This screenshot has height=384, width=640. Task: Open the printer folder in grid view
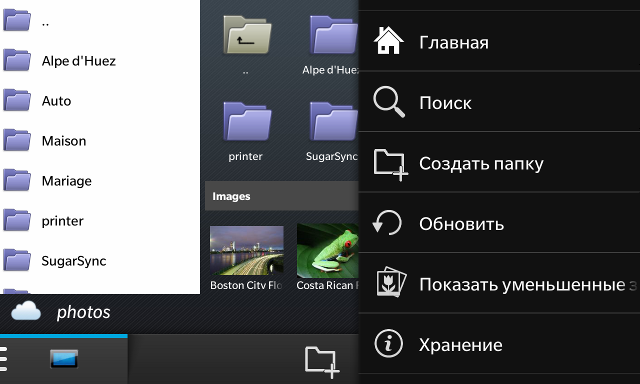[x=247, y=131]
